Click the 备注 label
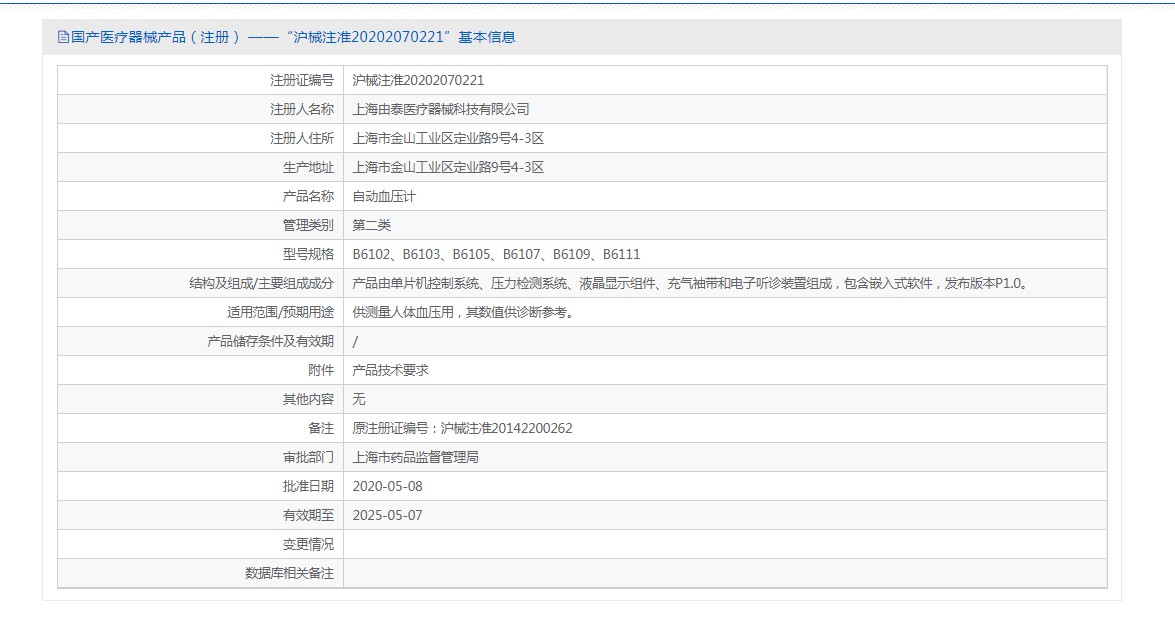Image resolution: width=1175 pixels, height=626 pixels. [x=321, y=428]
